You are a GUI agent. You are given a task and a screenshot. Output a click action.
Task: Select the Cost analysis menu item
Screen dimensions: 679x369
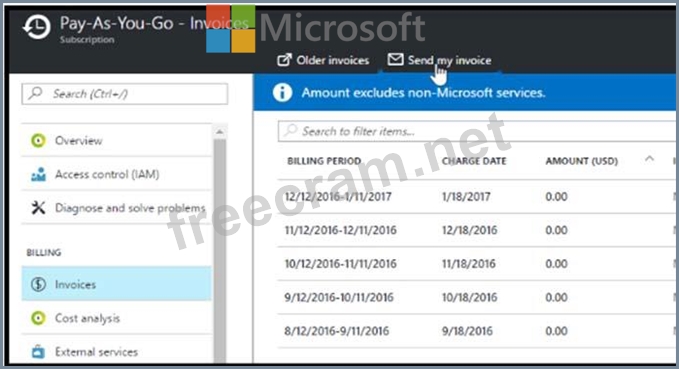point(116,318)
